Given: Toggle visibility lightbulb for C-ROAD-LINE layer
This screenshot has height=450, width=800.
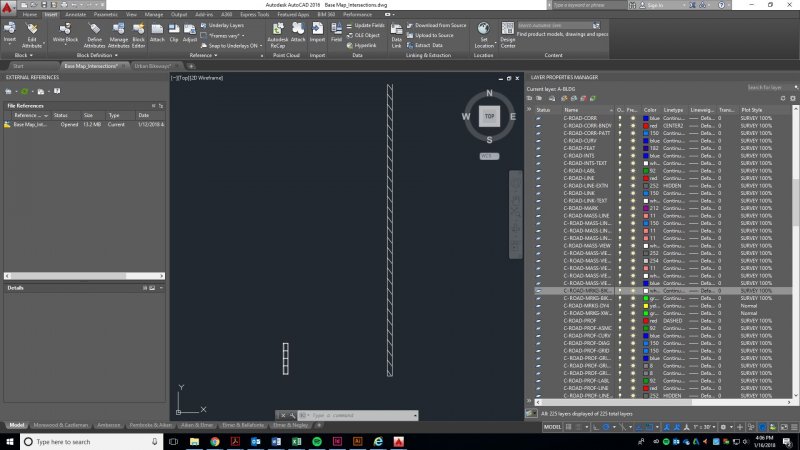Looking at the screenshot, I should pos(620,178).
